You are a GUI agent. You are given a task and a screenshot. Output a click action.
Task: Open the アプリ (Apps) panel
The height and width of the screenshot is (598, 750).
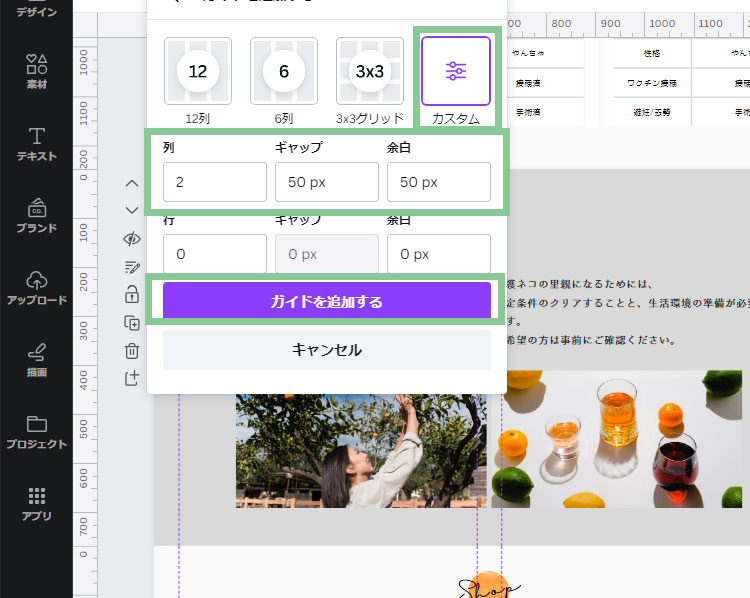(36, 504)
